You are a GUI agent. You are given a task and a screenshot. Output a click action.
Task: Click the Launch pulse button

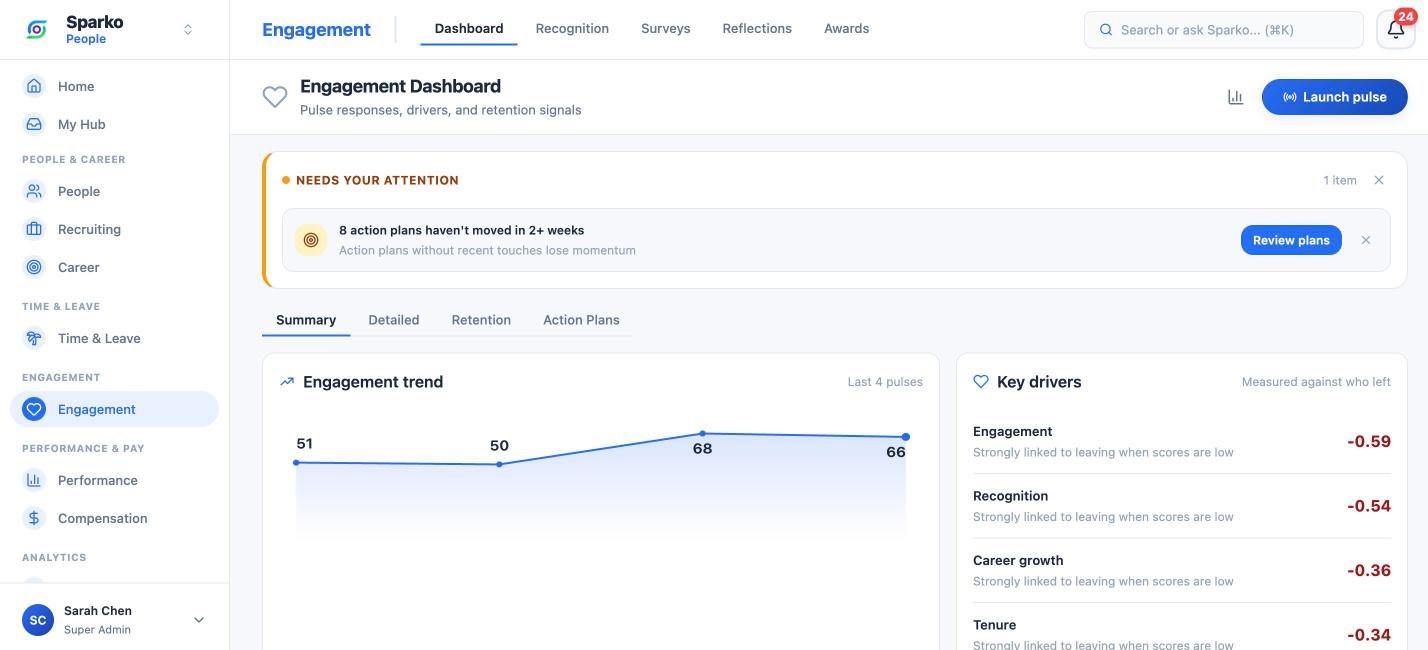point(1334,97)
